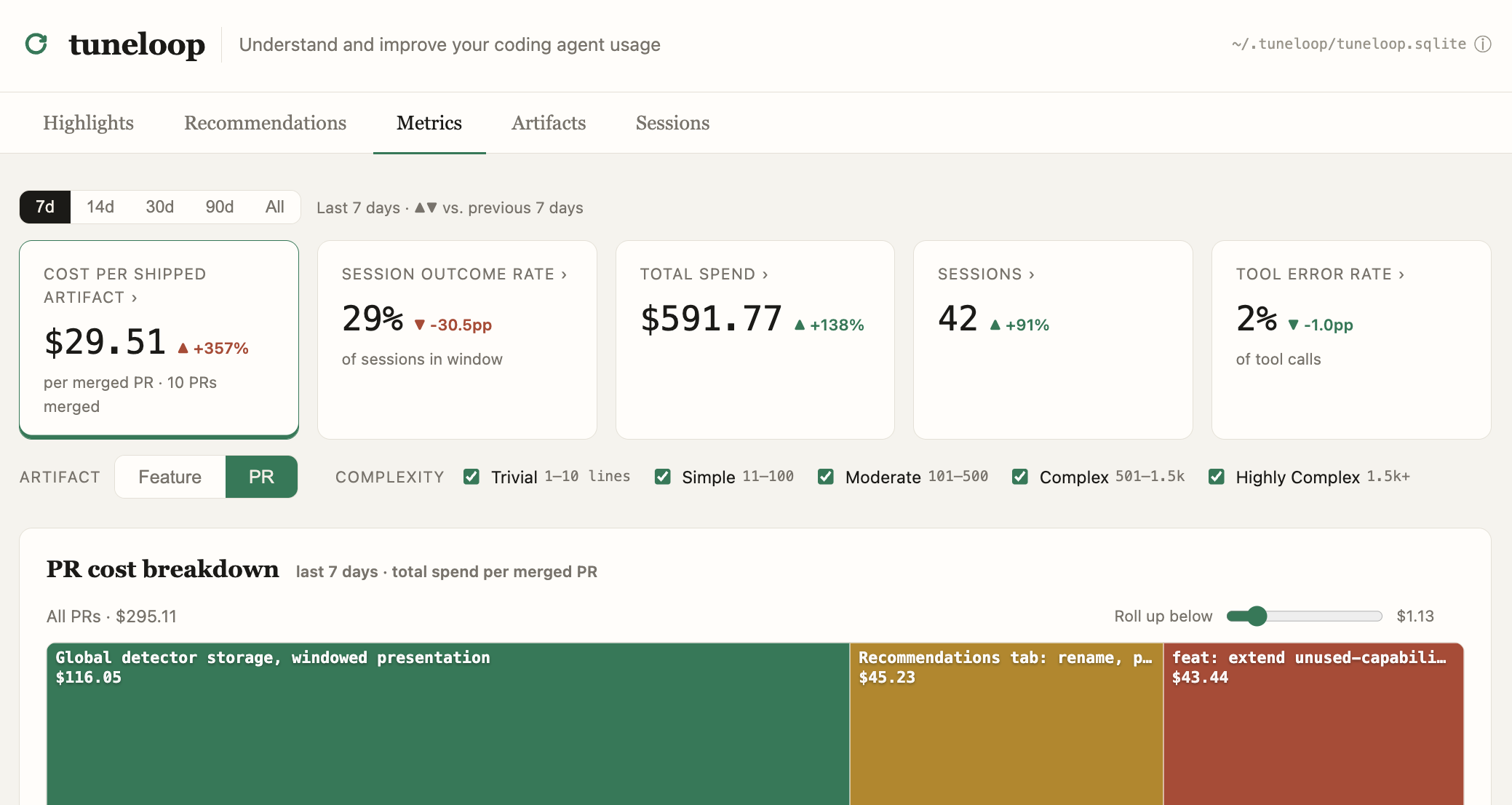Click the tuneloop wordmark
Image resolution: width=1512 pixels, height=805 pixels.
137,44
